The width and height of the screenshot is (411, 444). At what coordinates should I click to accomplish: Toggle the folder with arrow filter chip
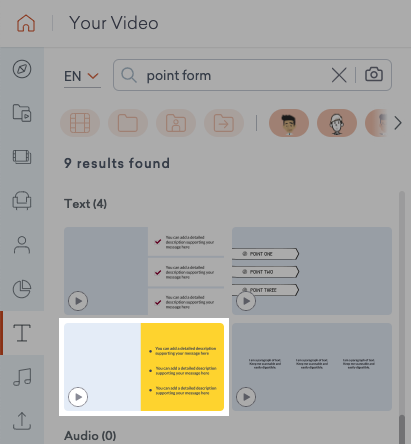point(224,123)
